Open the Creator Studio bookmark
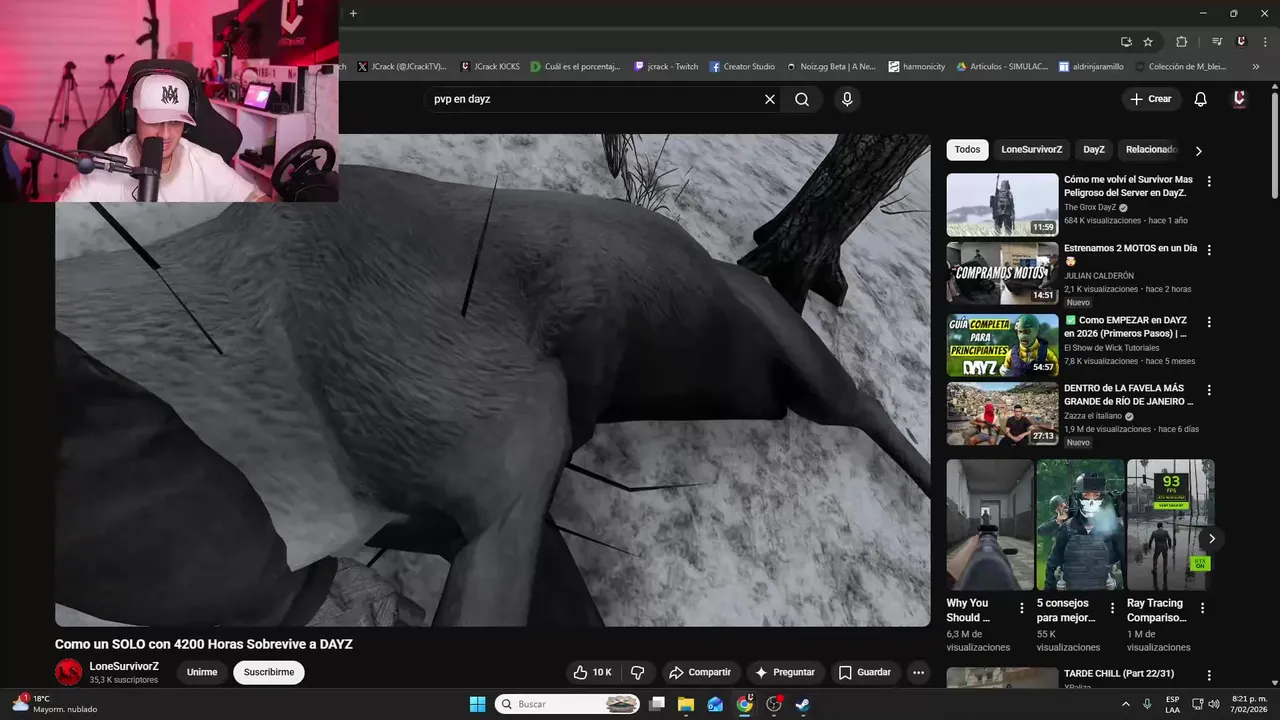 tap(742, 67)
